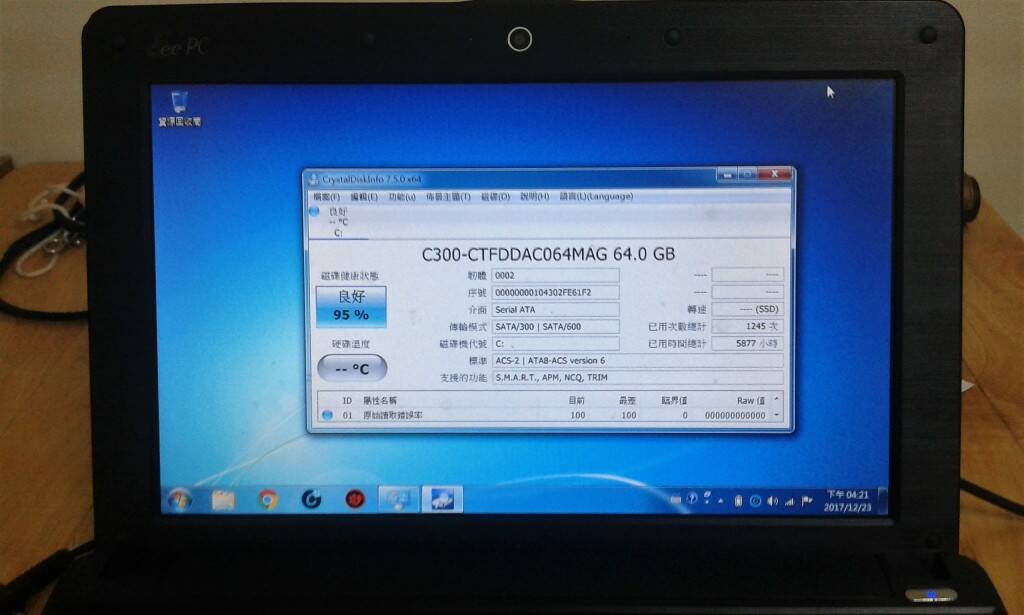This screenshot has height=615, width=1024.
Task: Open the Recycle Bin desktop icon
Action: (x=179, y=108)
